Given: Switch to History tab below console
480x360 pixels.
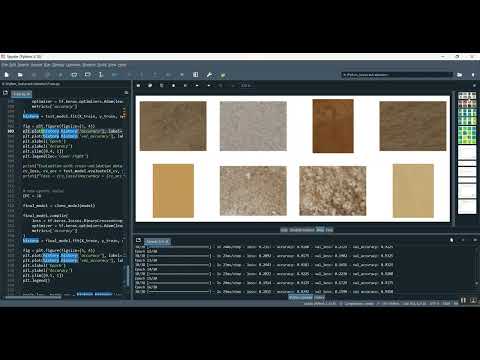Looking at the screenshot, I should 319,297.
